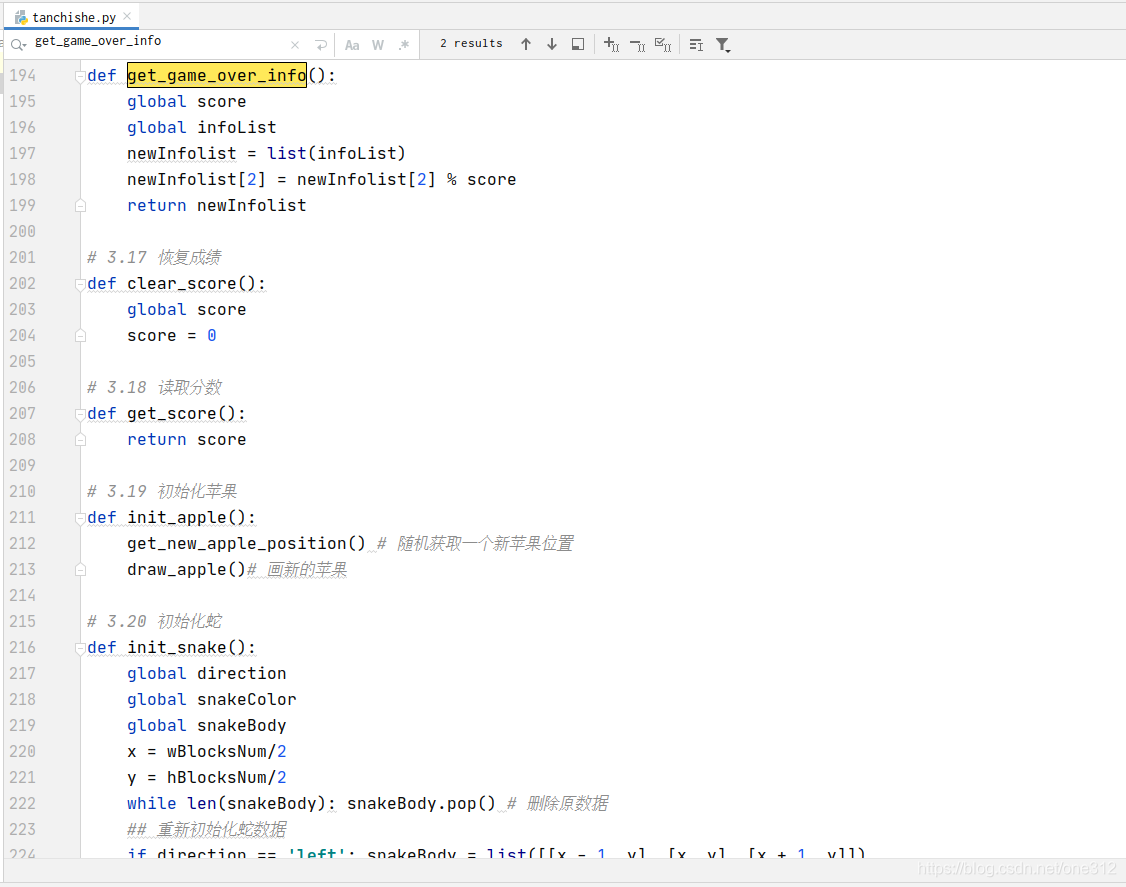Click 'draw_apple()' call on line 213
Screen dimensions: 1126x887
(187, 570)
